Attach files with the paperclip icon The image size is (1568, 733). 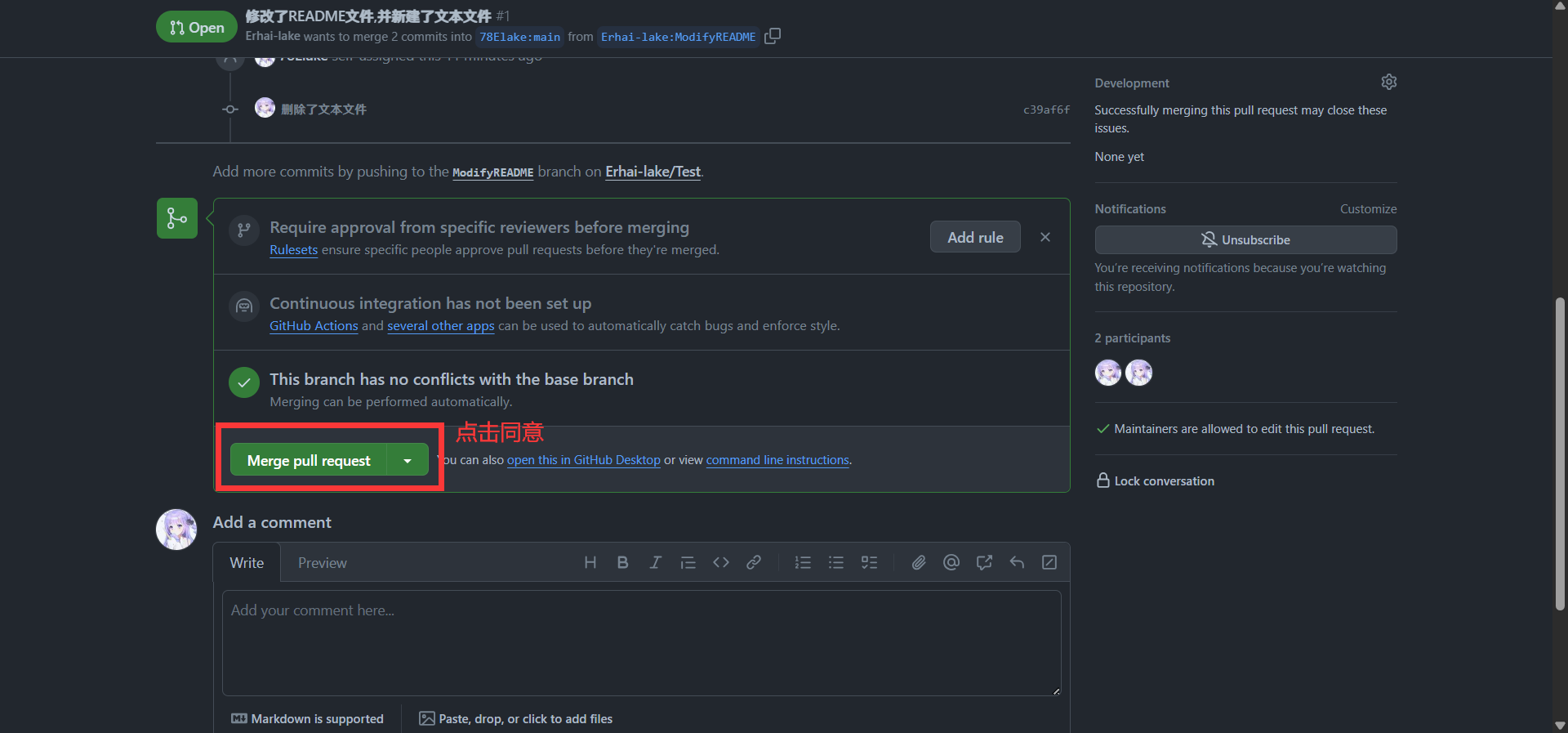point(919,562)
